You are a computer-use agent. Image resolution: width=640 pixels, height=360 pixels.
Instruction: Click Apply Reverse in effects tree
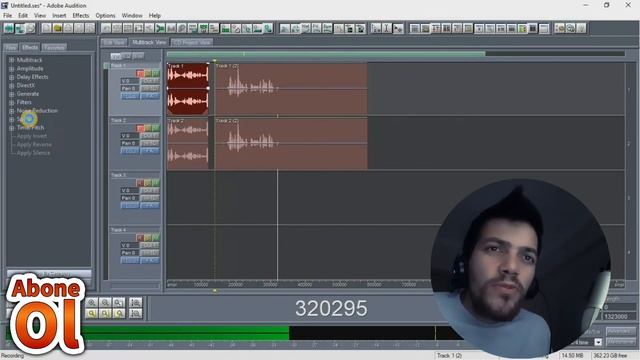pos(34,144)
